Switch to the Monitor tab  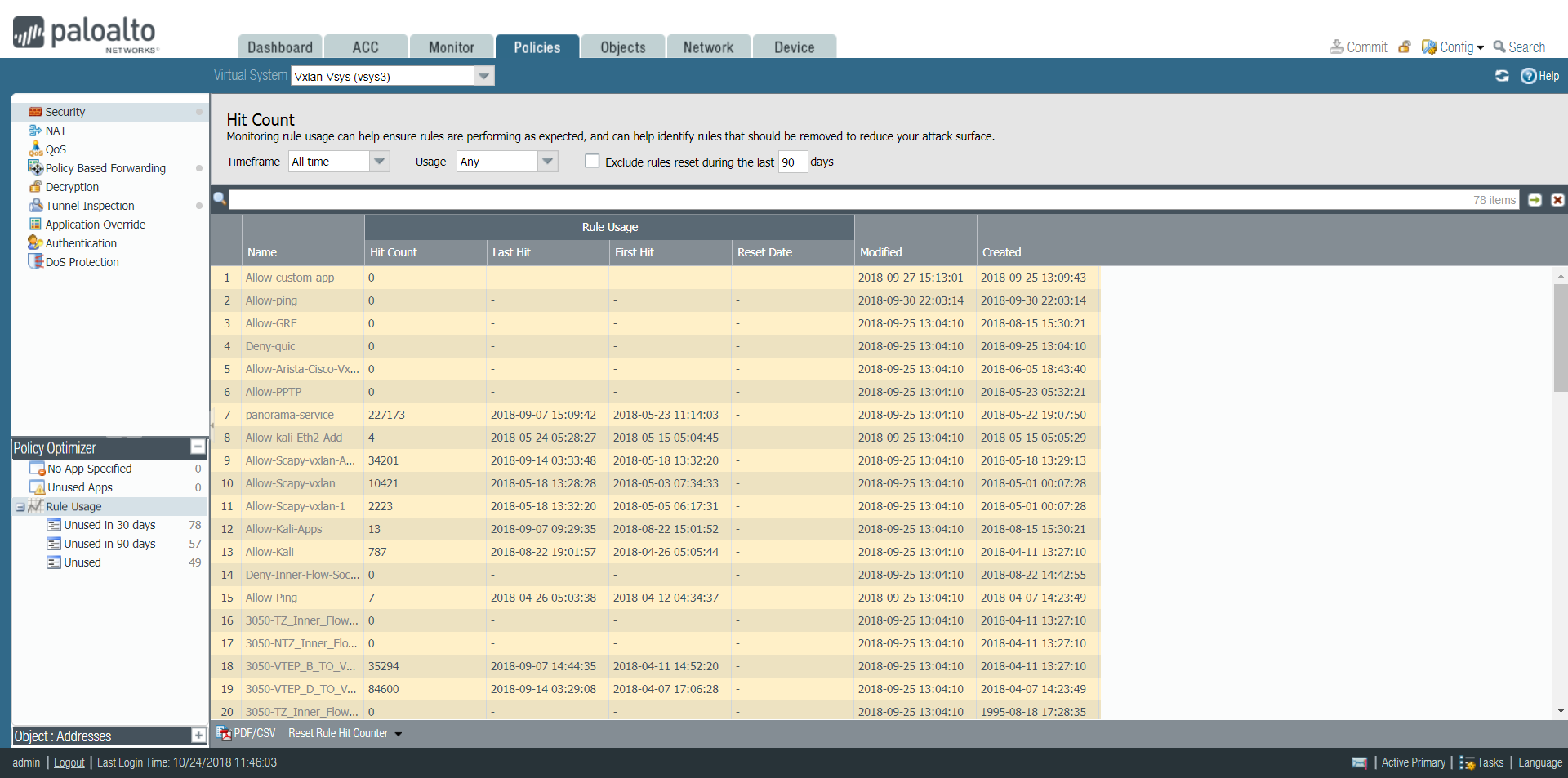451,47
